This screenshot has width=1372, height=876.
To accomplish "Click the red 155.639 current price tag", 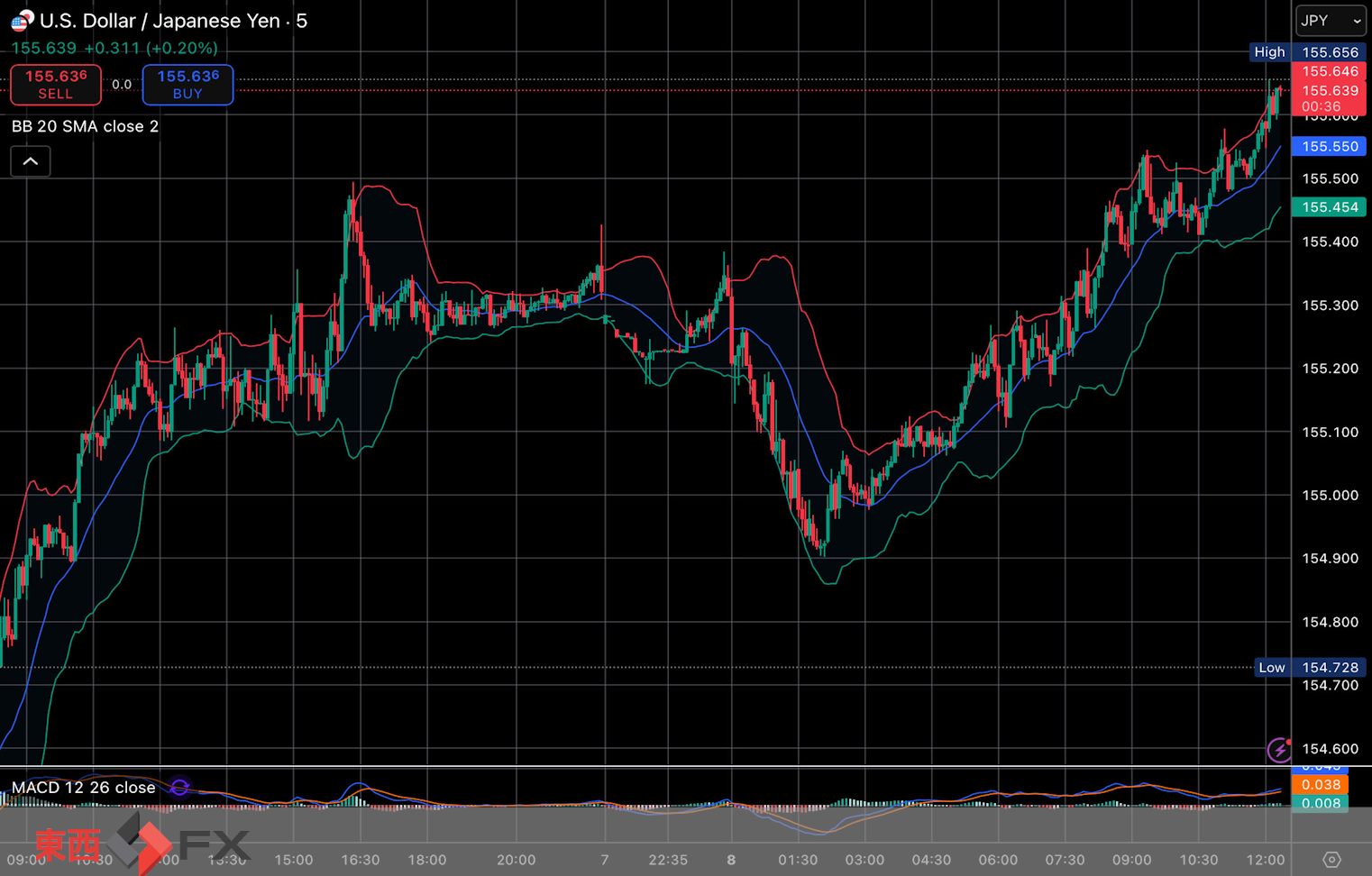I will click(x=1330, y=91).
